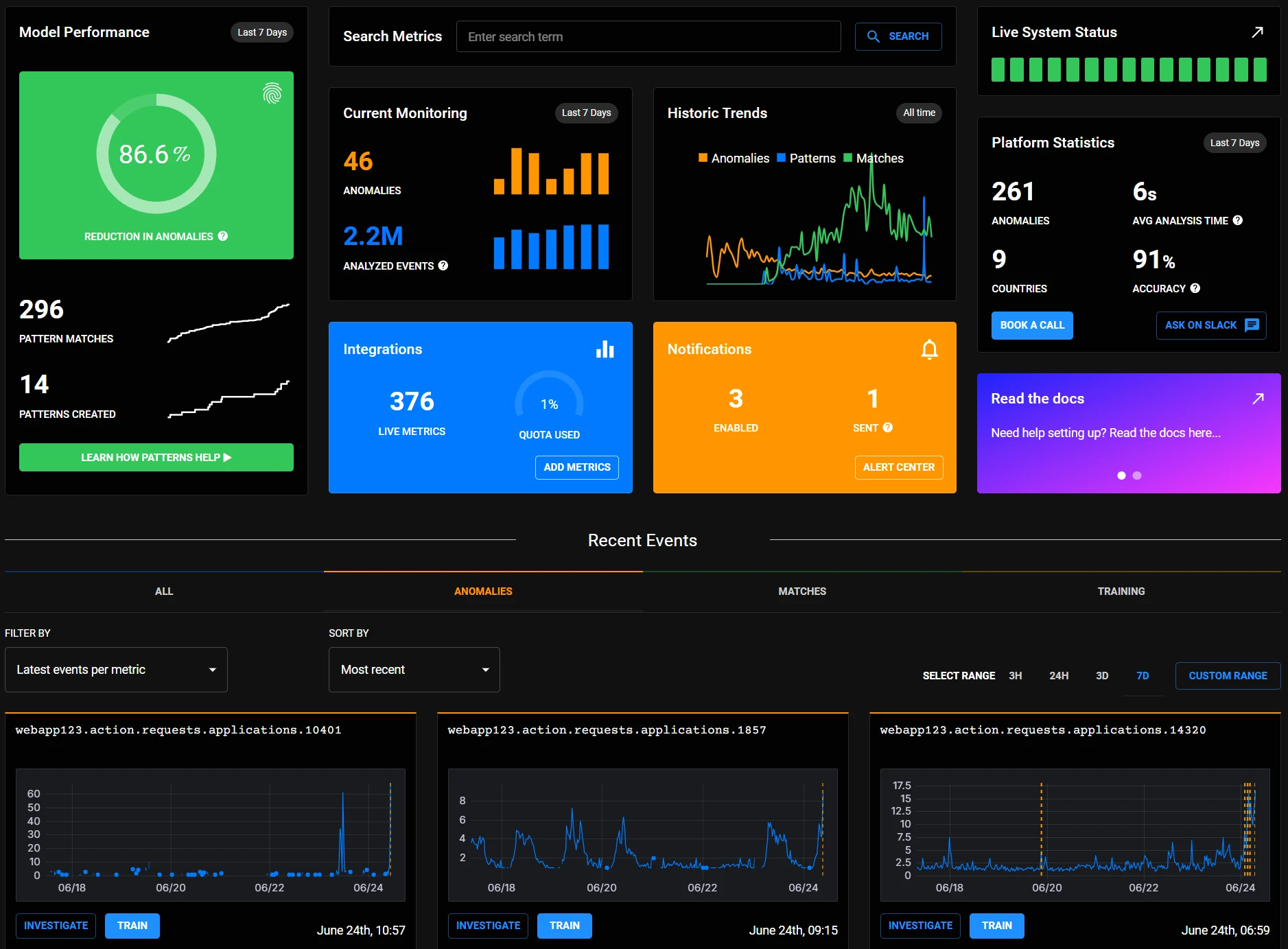Toggle the Anomalies legend in Historic Trends
The image size is (1288, 949).
pyautogui.click(x=733, y=158)
